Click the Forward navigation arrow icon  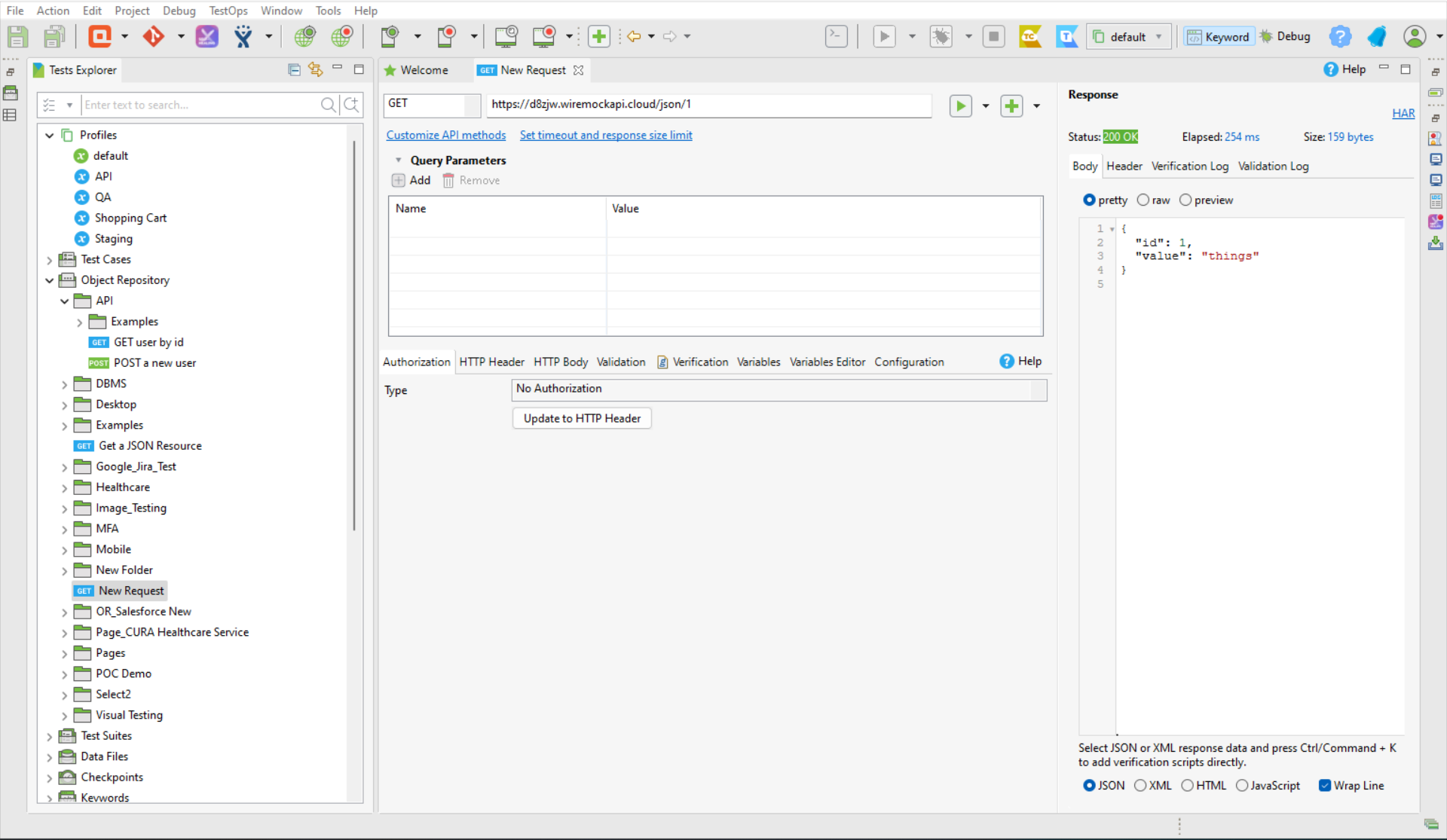(670, 36)
